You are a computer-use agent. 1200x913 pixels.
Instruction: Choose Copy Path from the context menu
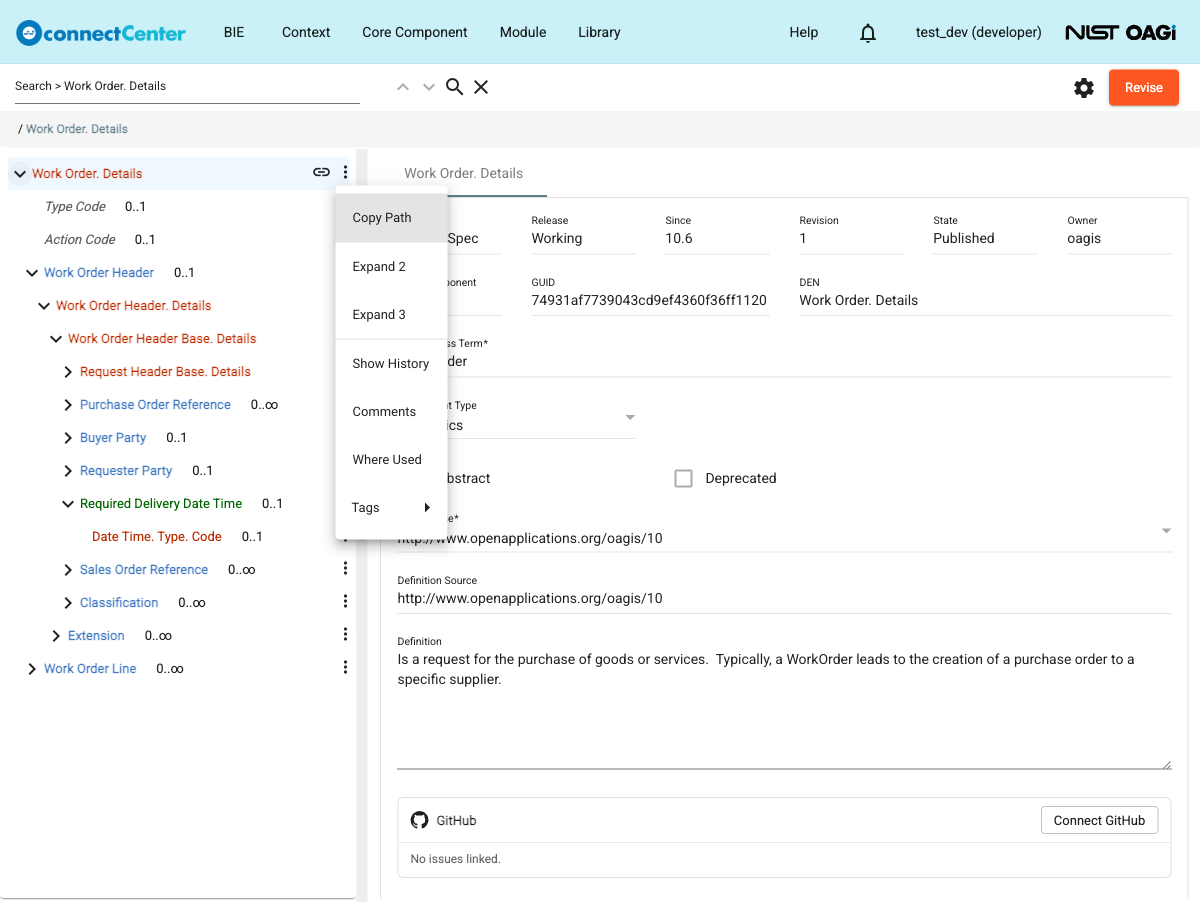391,218
